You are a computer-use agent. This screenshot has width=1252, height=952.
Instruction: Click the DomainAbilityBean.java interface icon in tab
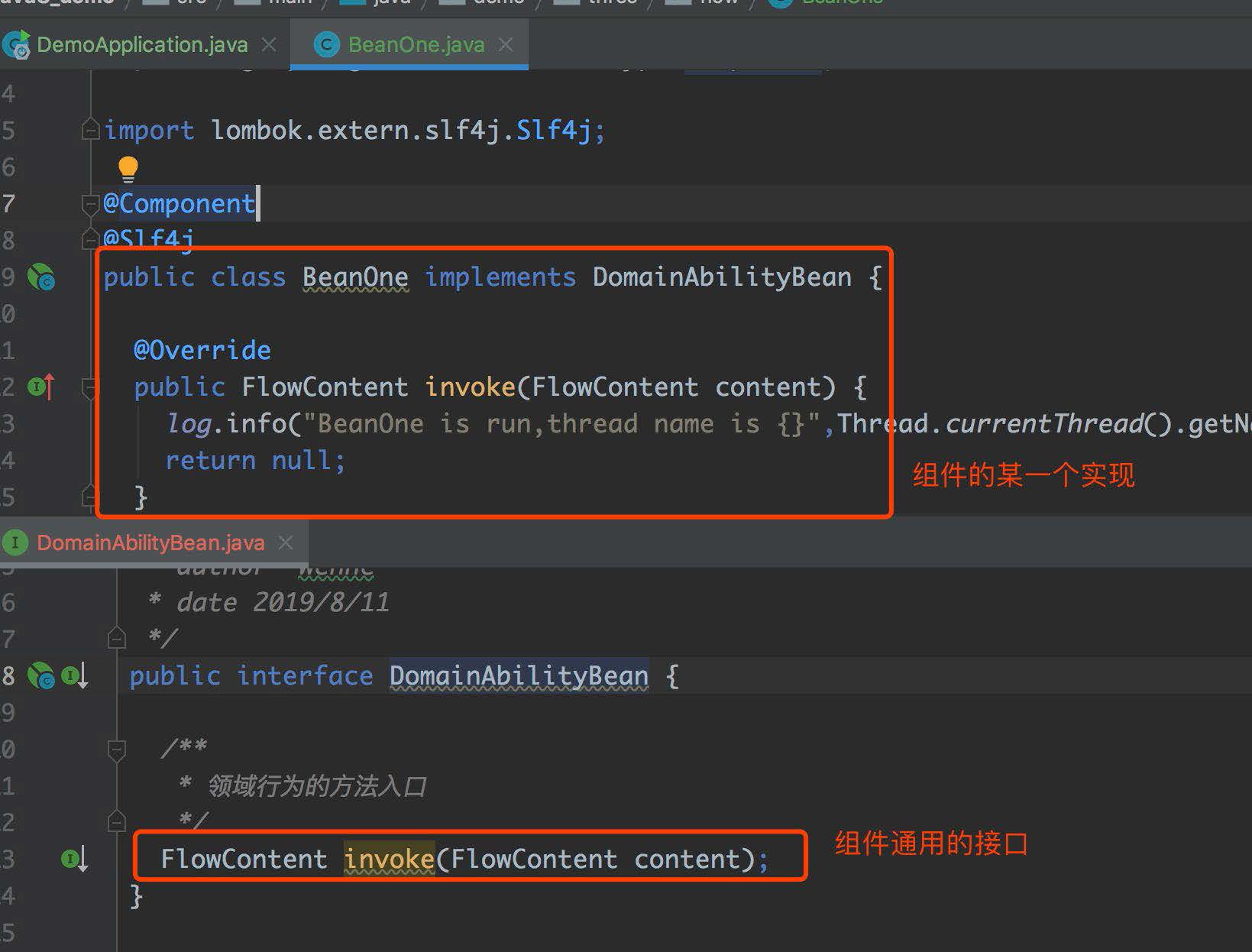tap(15, 543)
